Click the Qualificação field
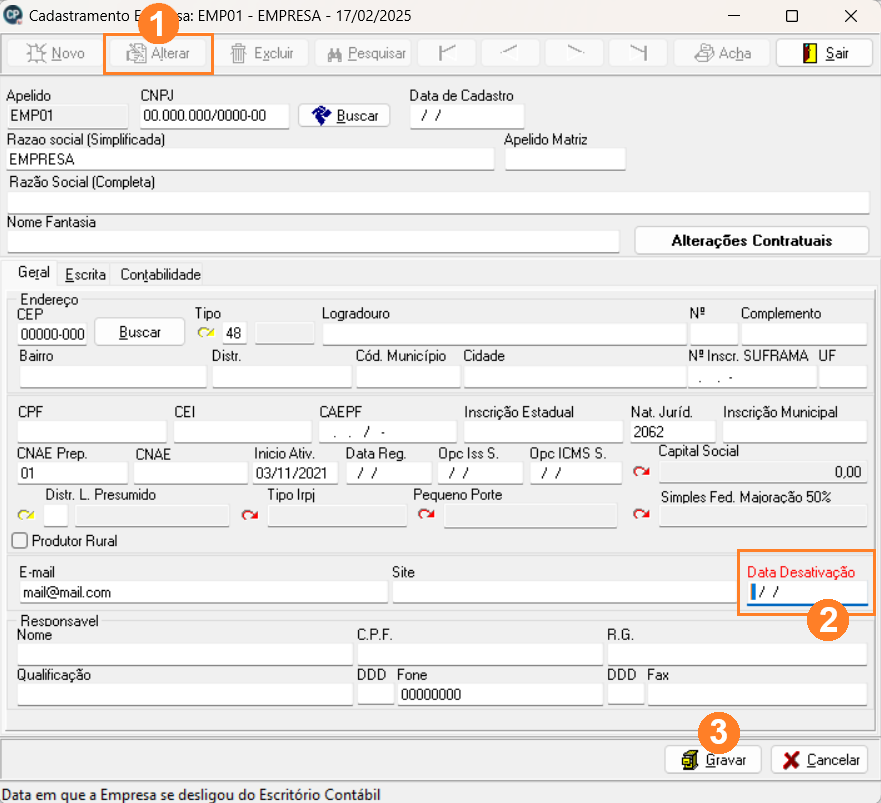Image resolution: width=881 pixels, height=803 pixels. point(185,695)
